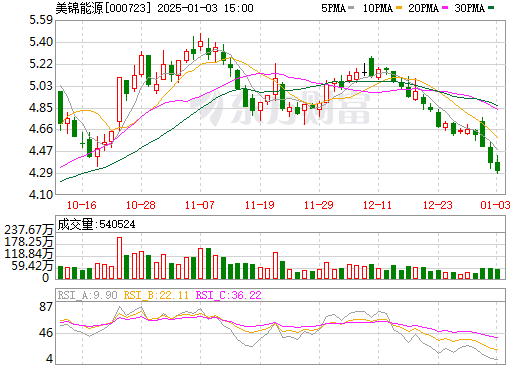Click the 10PMA orange legend swatch
The width and height of the screenshot is (520, 365).
[x=399, y=7]
